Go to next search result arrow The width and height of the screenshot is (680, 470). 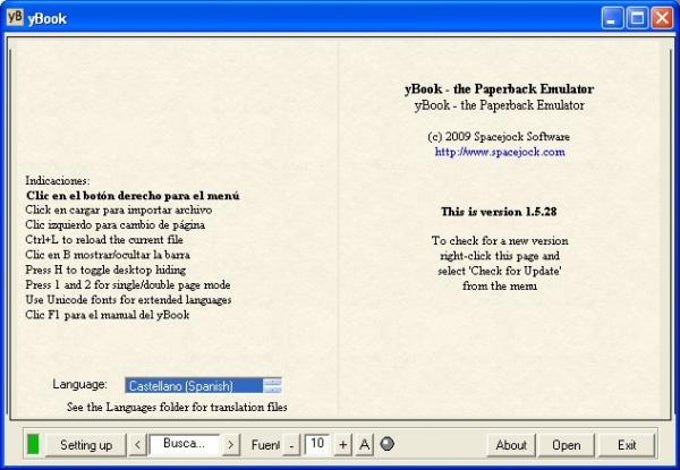tap(231, 445)
